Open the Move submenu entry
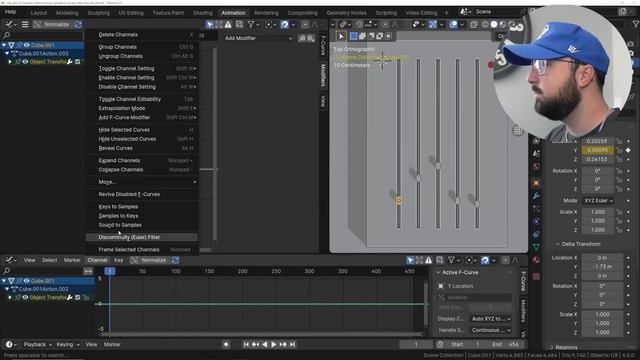The height and width of the screenshot is (360, 640). pyautogui.click(x=142, y=182)
